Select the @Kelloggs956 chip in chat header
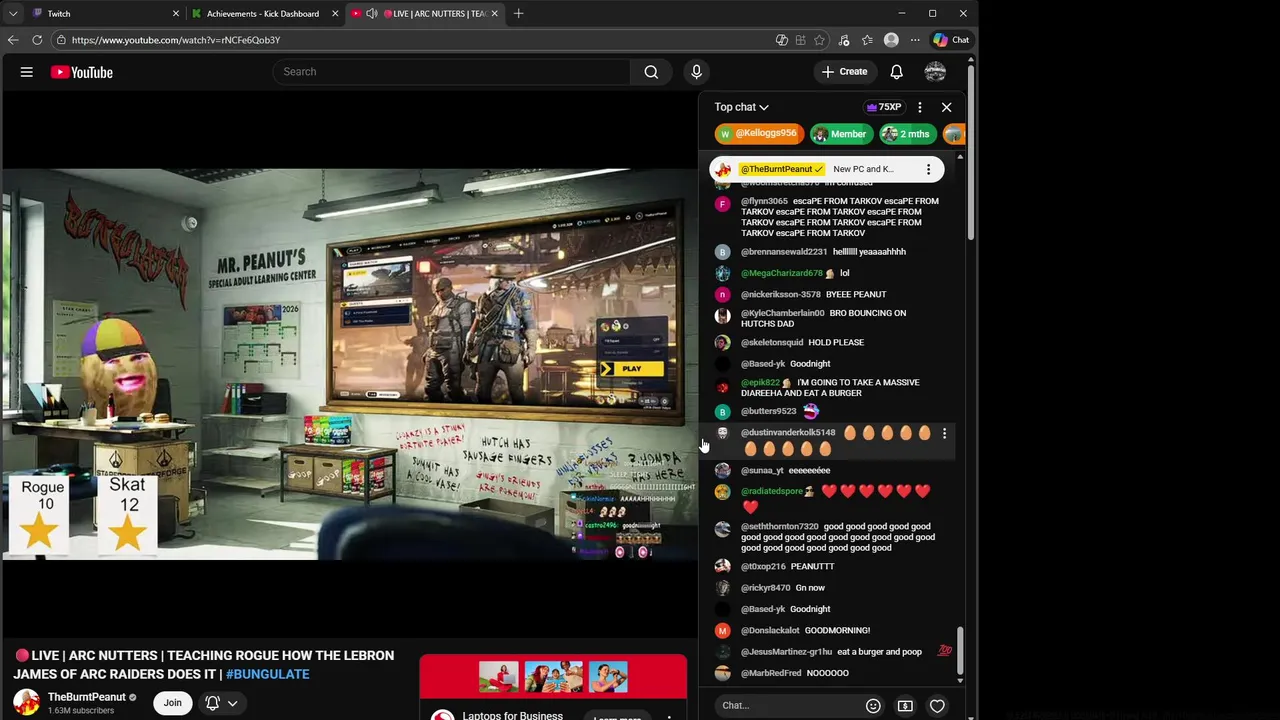The image size is (1280, 720). (759, 134)
